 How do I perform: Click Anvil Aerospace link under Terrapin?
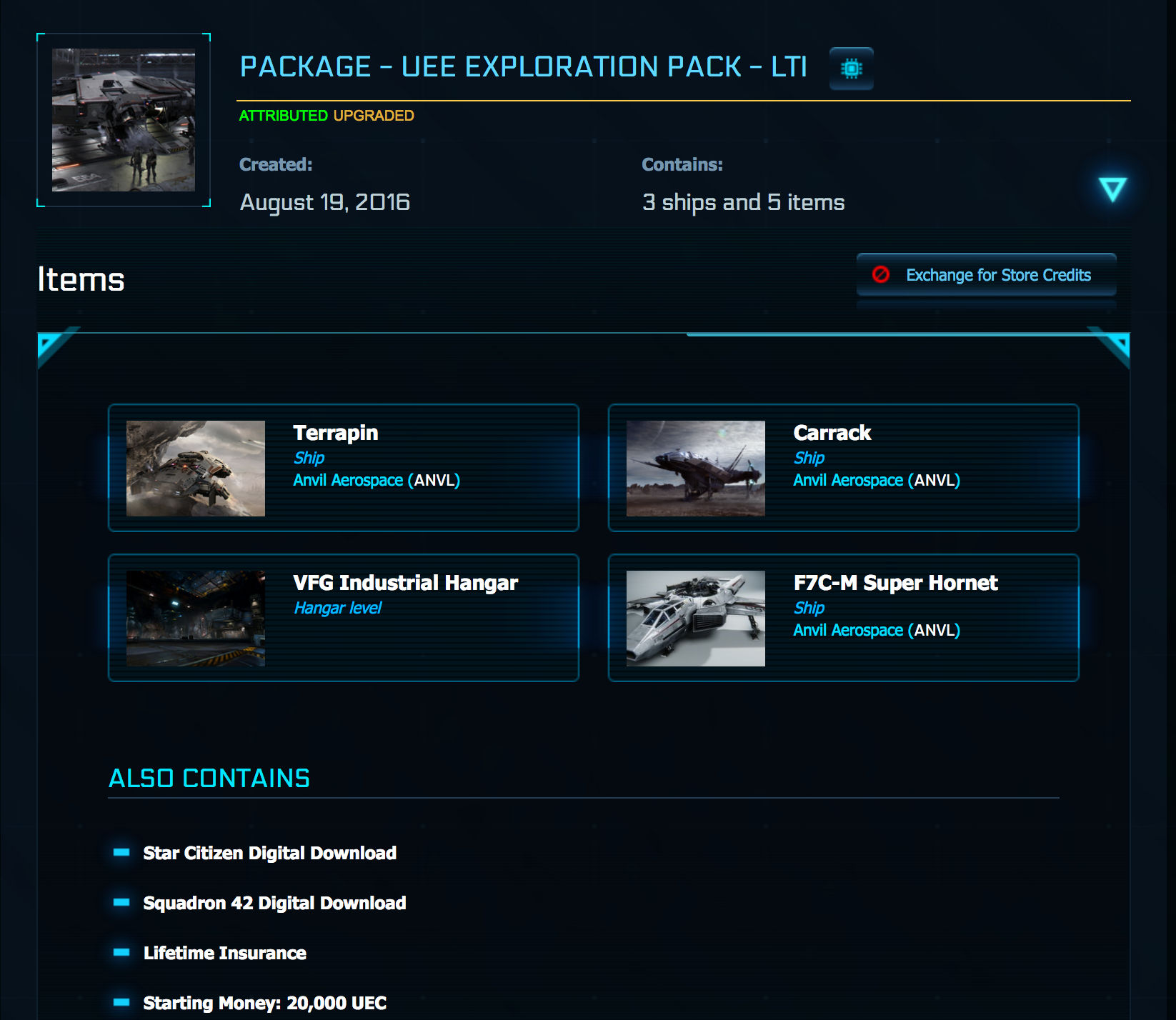tap(377, 480)
